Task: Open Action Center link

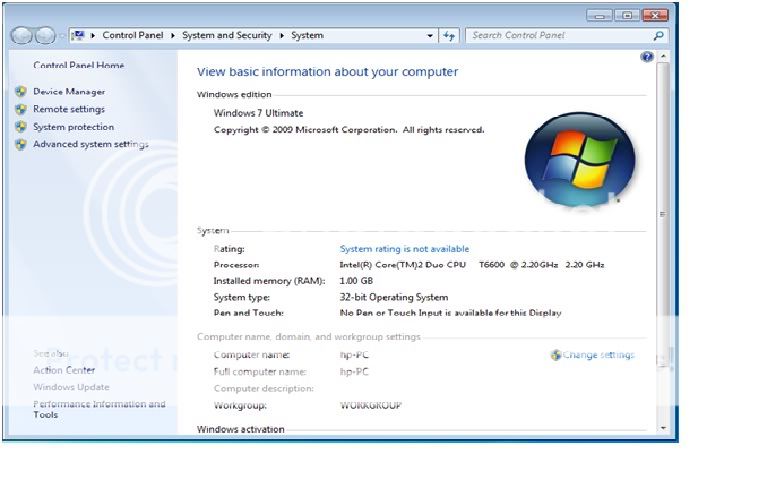Action: [x=64, y=370]
